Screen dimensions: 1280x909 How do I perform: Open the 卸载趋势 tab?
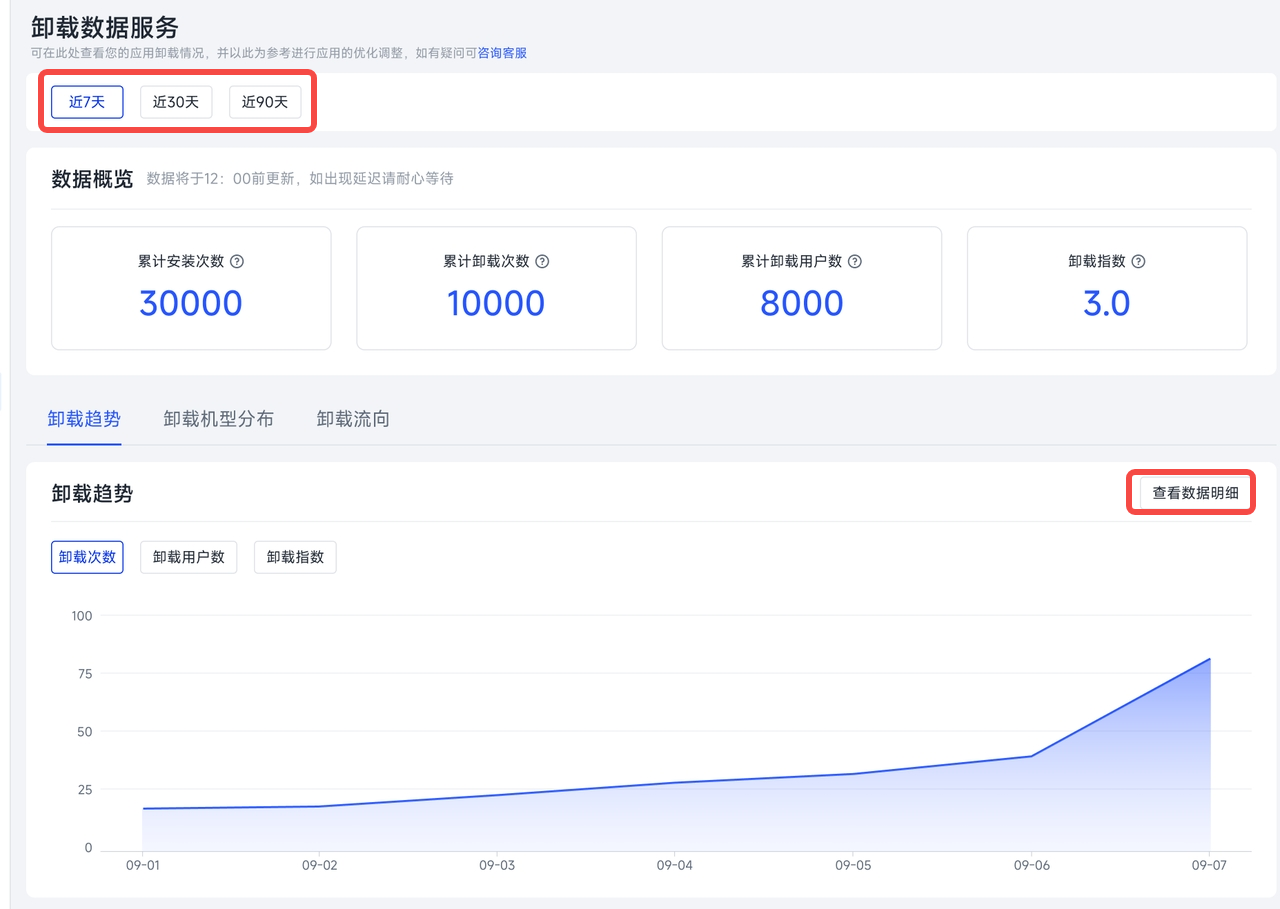click(x=84, y=419)
